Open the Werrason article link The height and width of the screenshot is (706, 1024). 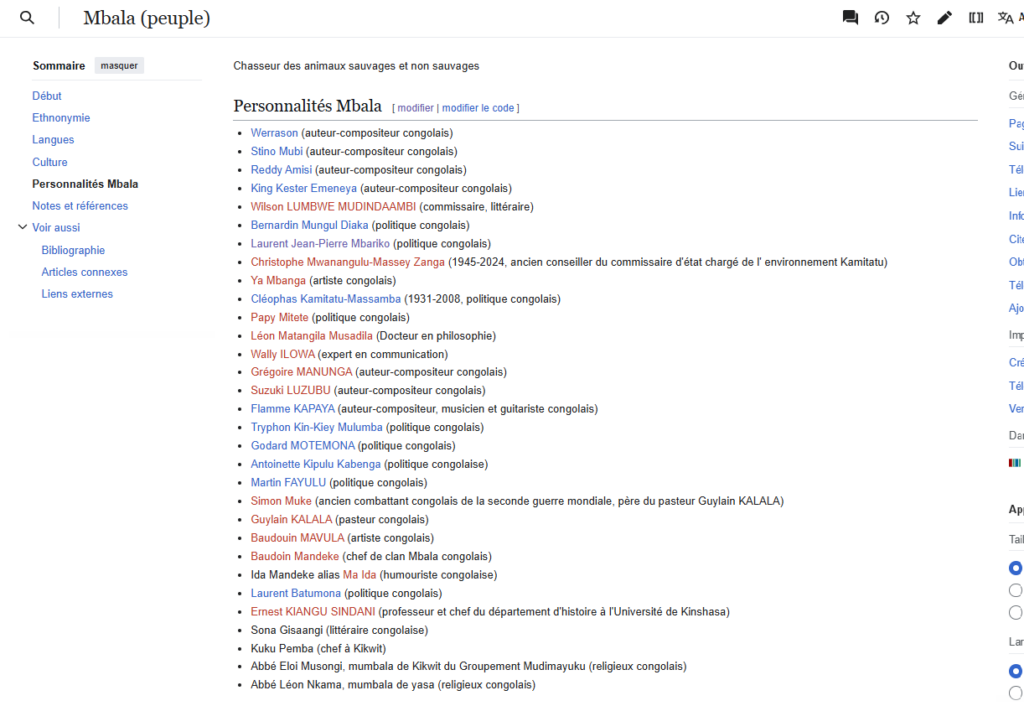tap(274, 133)
